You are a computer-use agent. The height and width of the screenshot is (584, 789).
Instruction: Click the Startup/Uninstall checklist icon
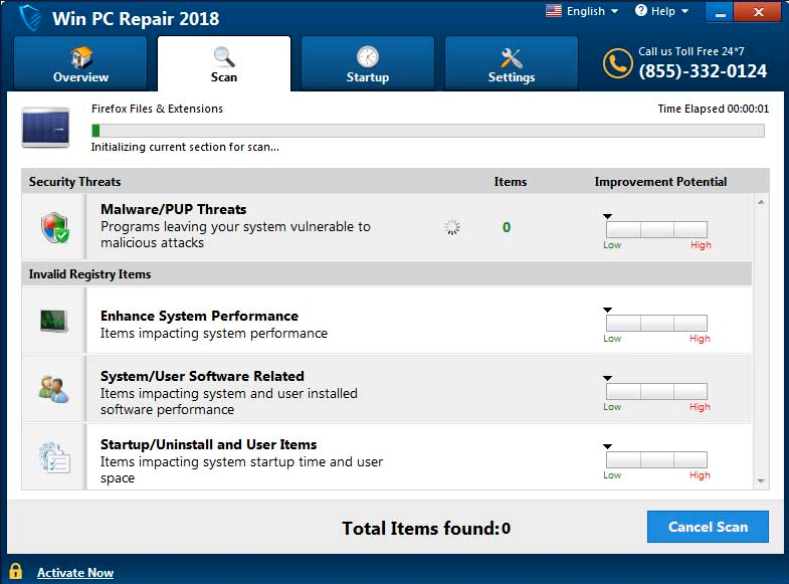click(x=54, y=457)
